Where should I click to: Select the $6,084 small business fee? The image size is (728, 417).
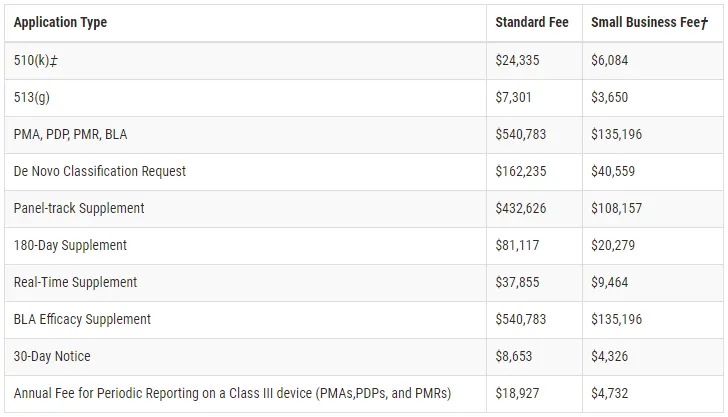[x=610, y=60]
